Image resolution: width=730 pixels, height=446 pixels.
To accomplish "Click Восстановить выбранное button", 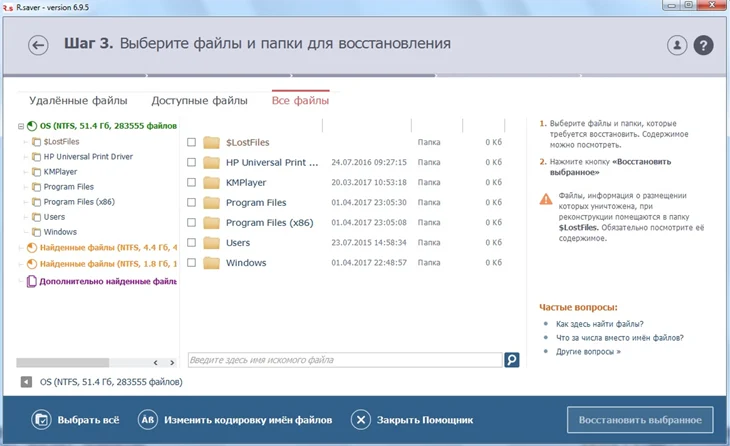I will [x=640, y=420].
